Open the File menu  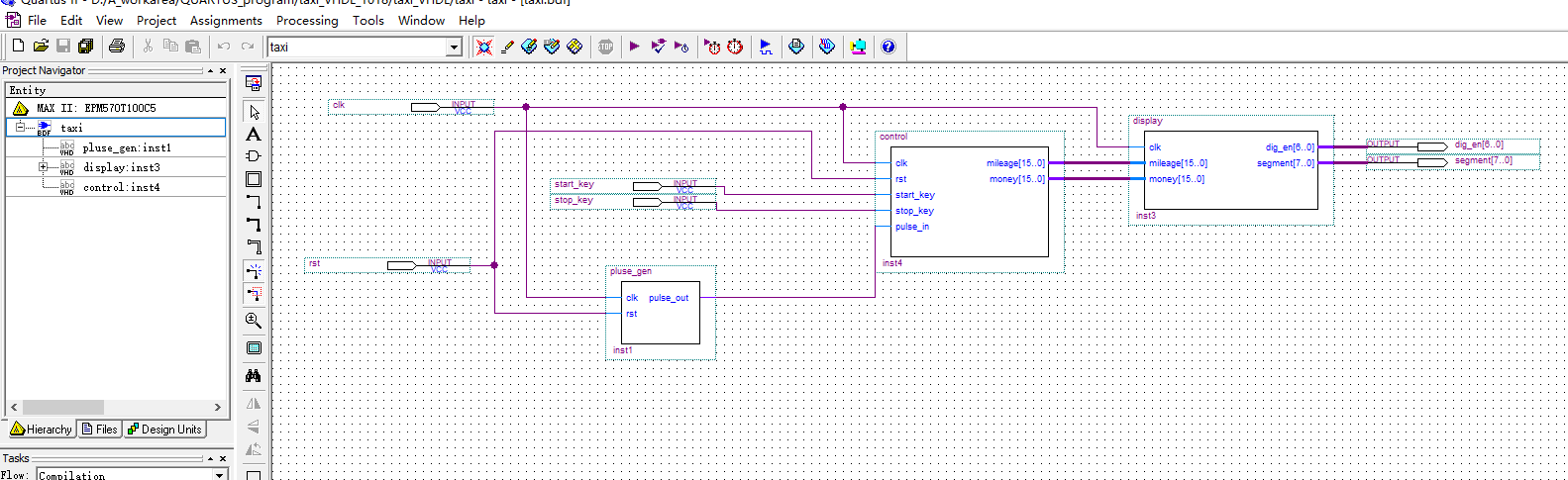[x=37, y=20]
